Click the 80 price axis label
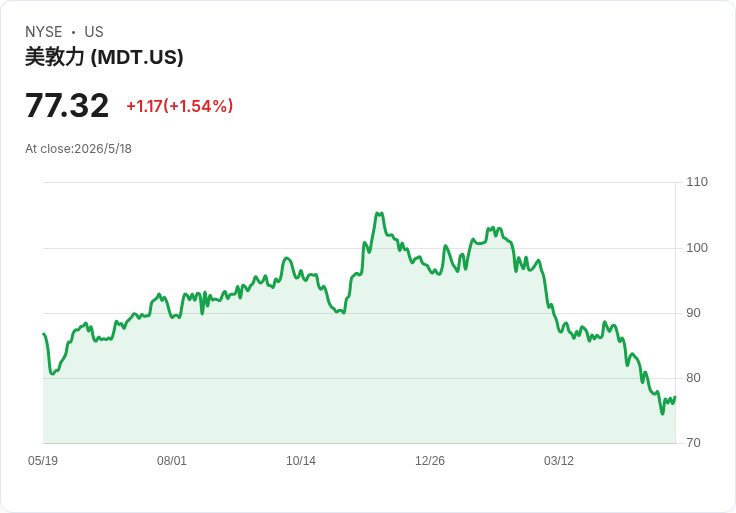This screenshot has height=513, width=736. [x=693, y=378]
